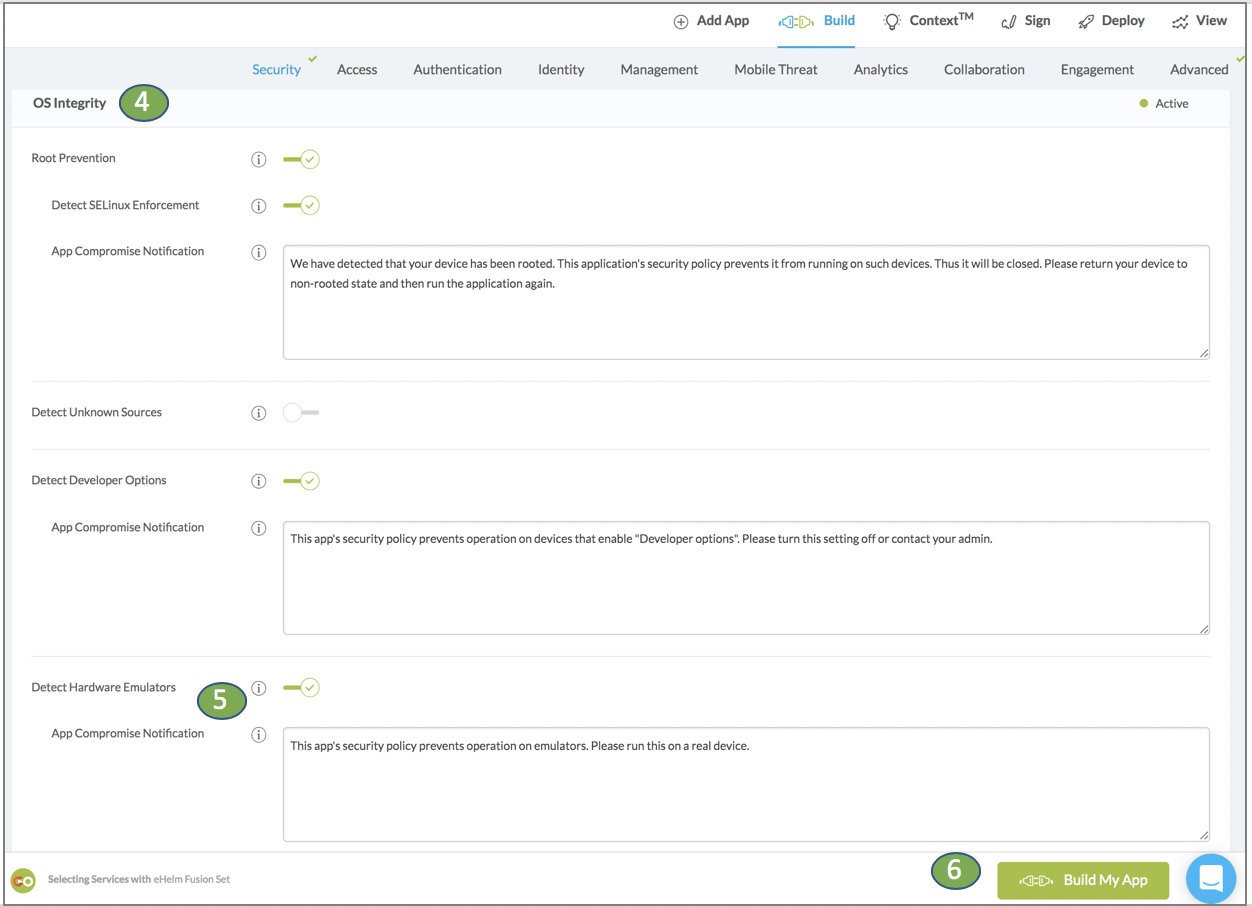
Task: Disable the Root Prevention toggle
Action: tap(301, 159)
